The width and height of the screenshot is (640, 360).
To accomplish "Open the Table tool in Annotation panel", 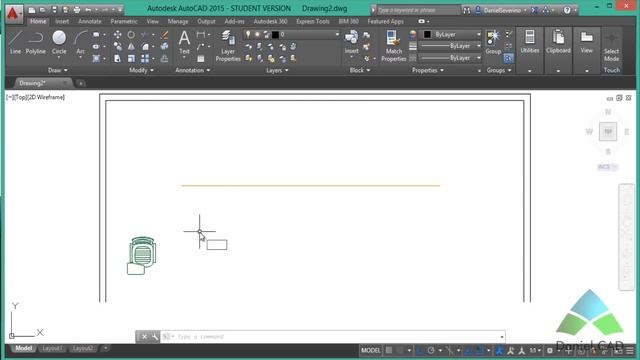I will coord(201,58).
